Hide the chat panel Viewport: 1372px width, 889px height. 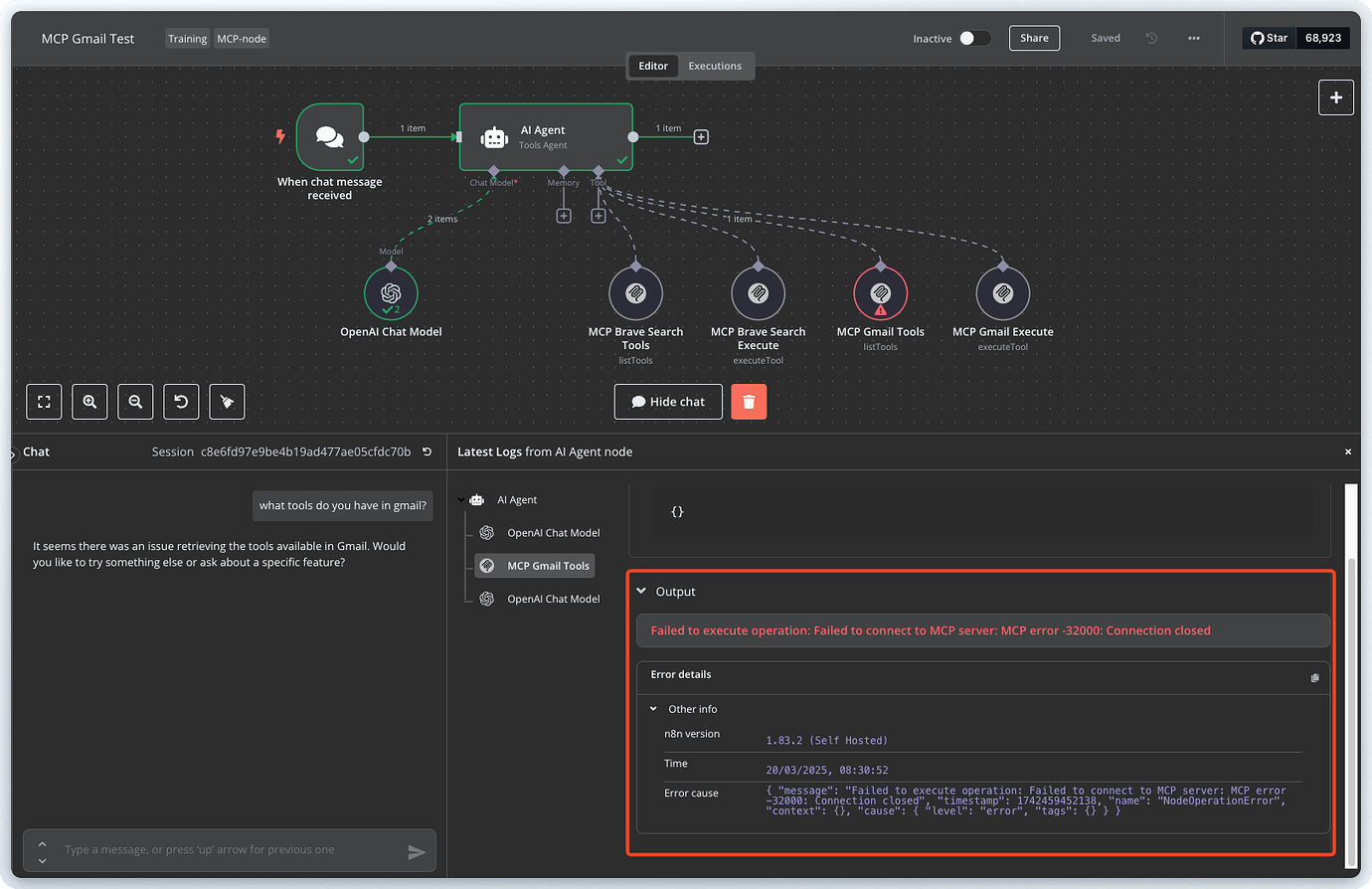(x=667, y=401)
